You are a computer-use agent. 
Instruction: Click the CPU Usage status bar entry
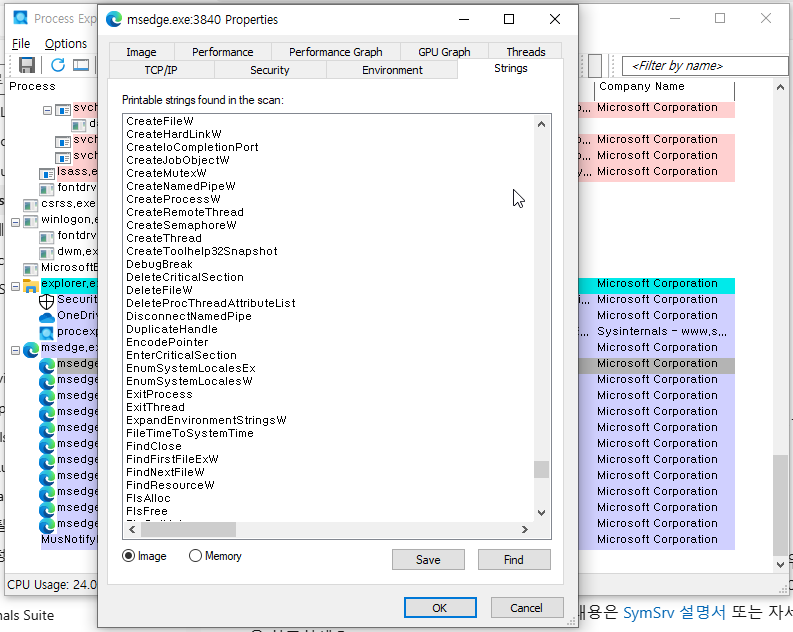tap(52, 585)
